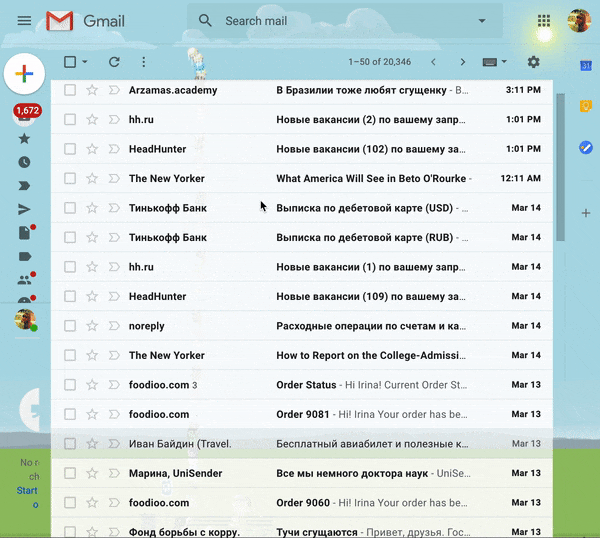This screenshot has width=600, height=538.
Task: Select the checkbox for hh.ru 1:01 PM email
Action: (x=70, y=119)
